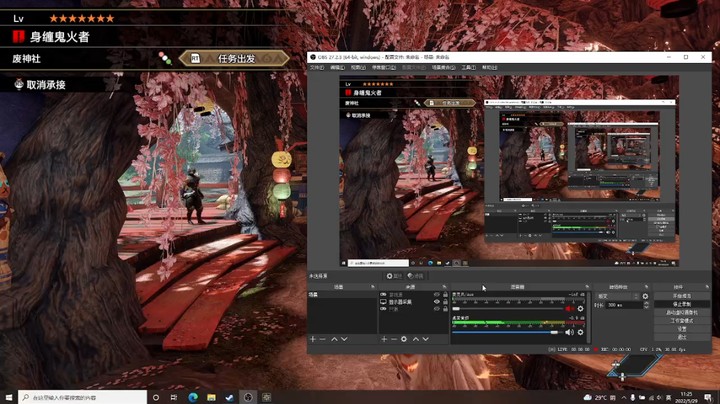Screen dimensions: 720x404
Task: Remove the selected scene with the minus icon
Action: point(322,339)
